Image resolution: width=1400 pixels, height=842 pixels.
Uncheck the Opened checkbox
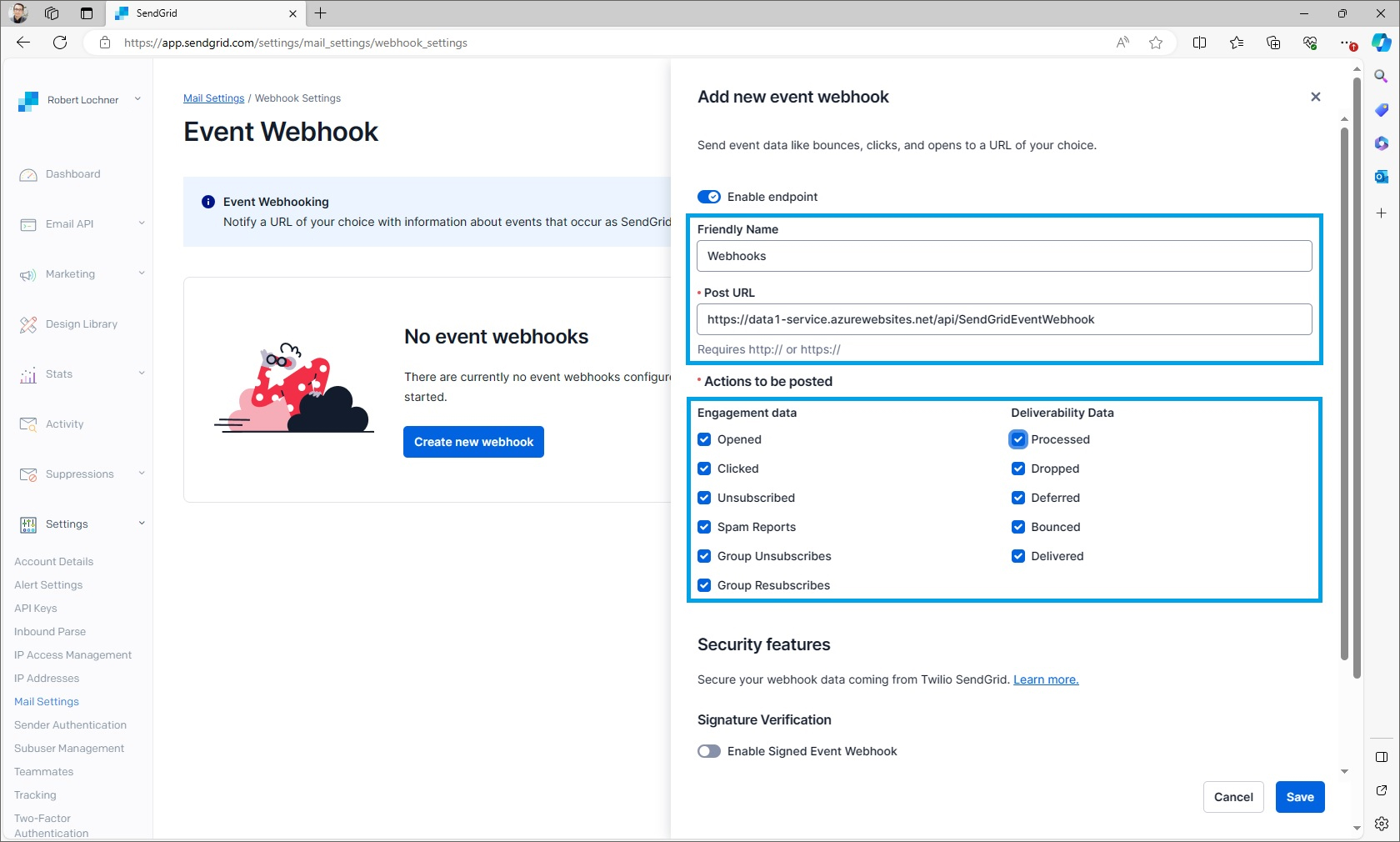tap(704, 439)
